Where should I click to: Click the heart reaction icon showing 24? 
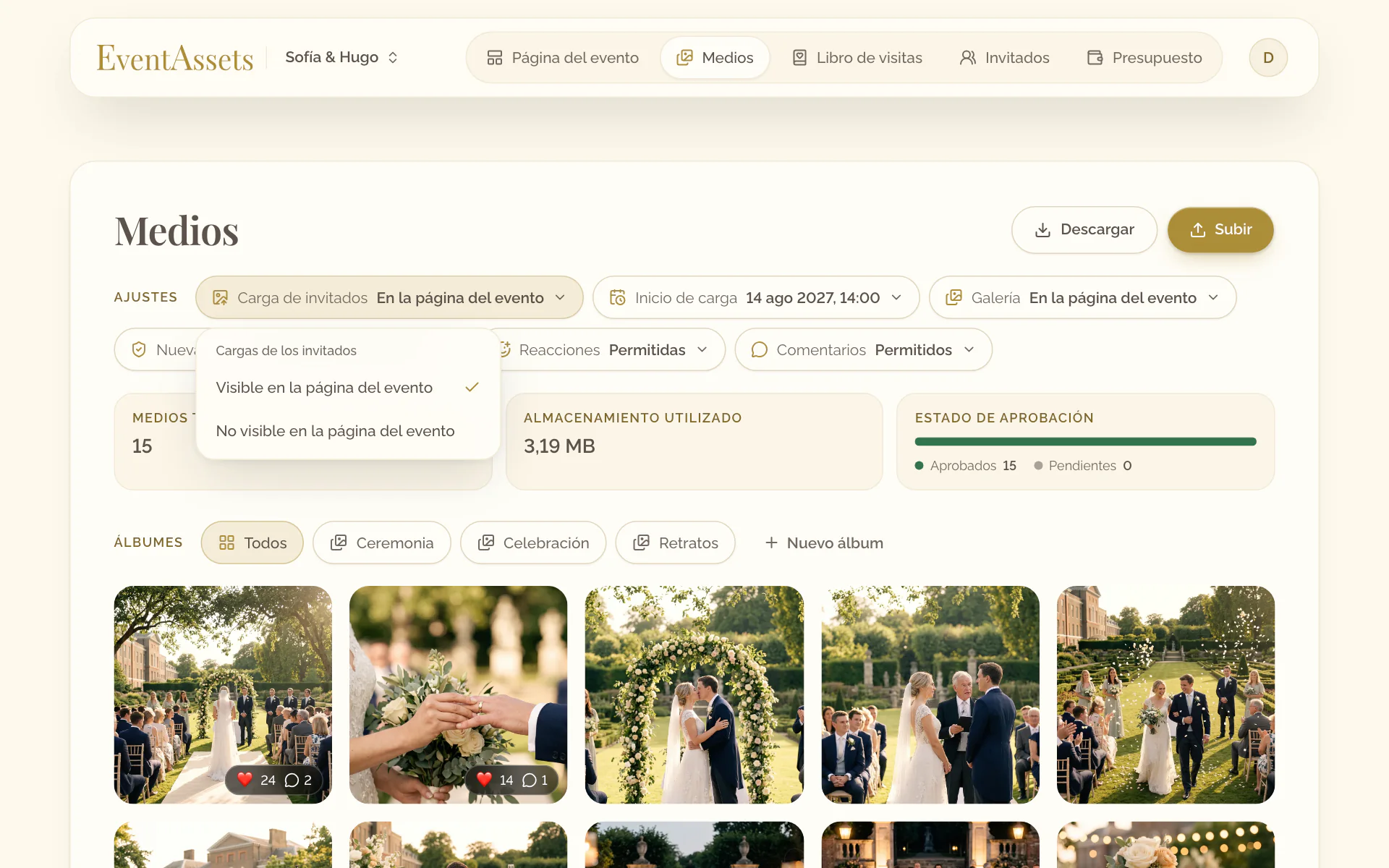coord(245,780)
